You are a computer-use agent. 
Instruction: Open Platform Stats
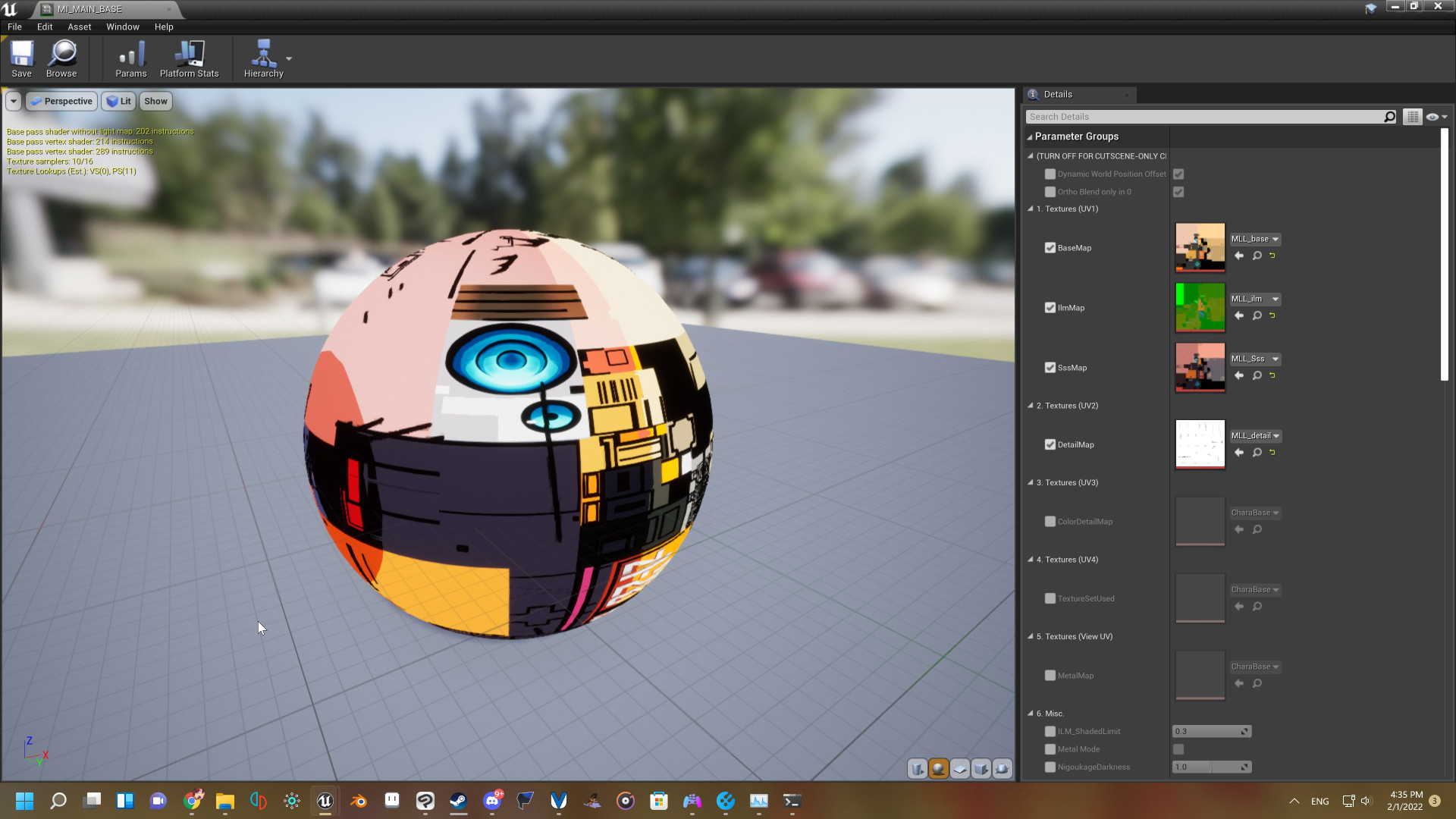click(188, 58)
